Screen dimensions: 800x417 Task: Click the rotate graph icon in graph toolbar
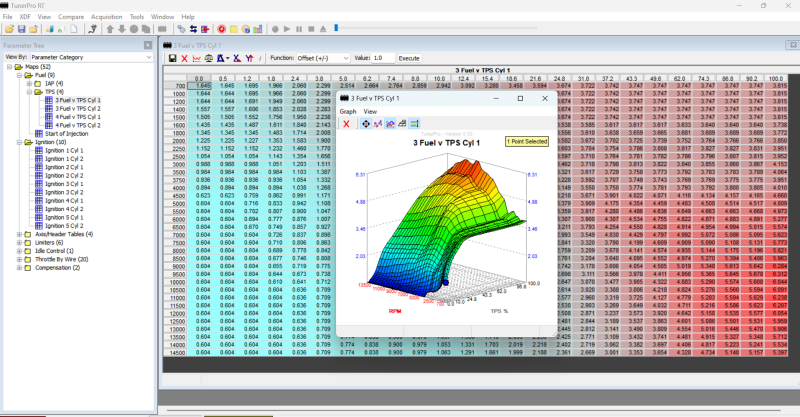coord(366,124)
